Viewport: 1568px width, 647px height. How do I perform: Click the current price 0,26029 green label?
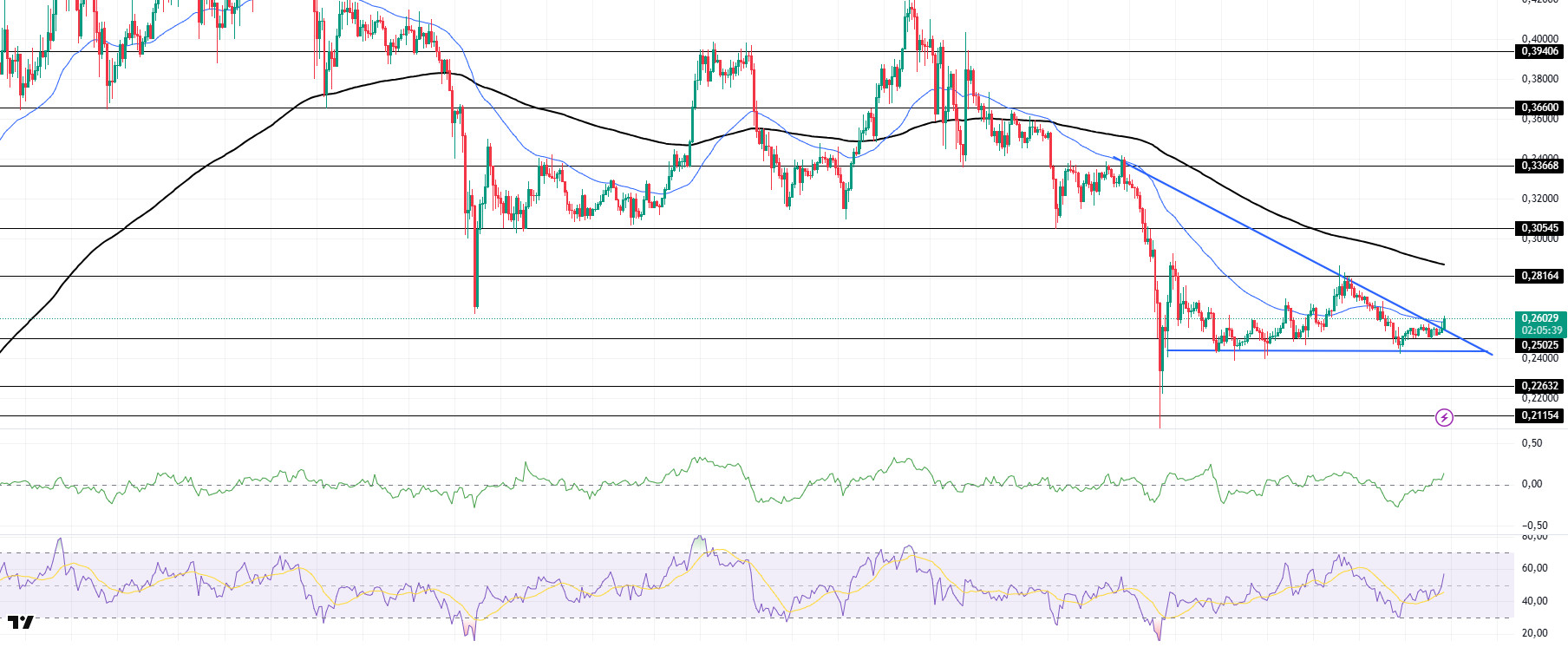[1539, 318]
